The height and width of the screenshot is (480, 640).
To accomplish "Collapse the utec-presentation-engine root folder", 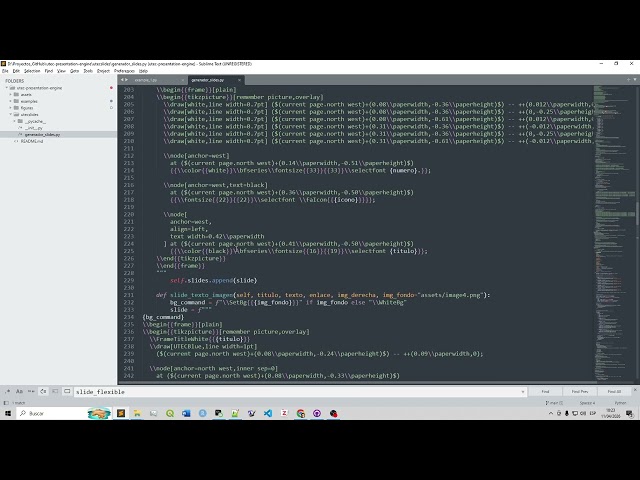I will coord(6,88).
